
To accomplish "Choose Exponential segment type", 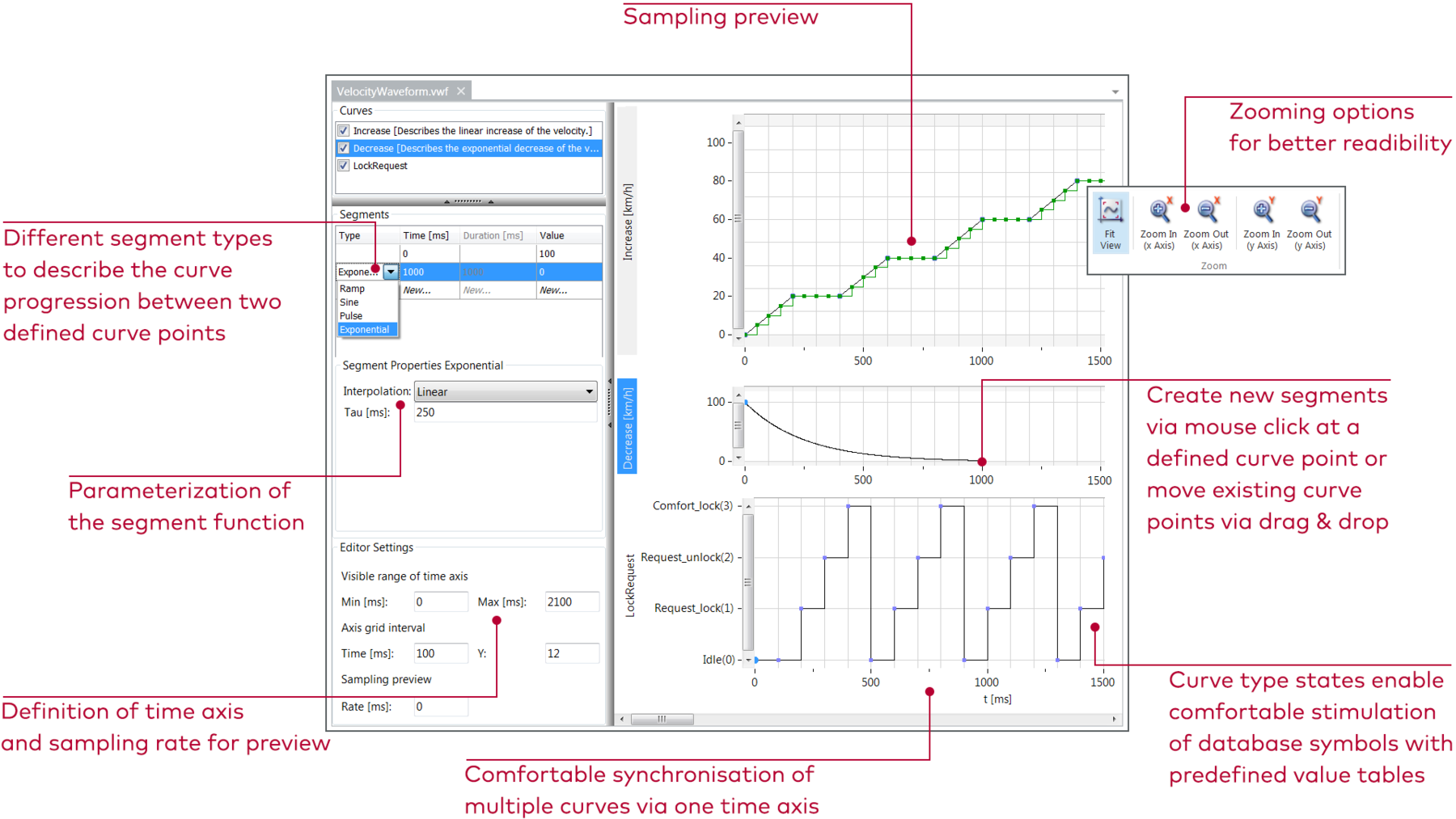I will tap(367, 330).
